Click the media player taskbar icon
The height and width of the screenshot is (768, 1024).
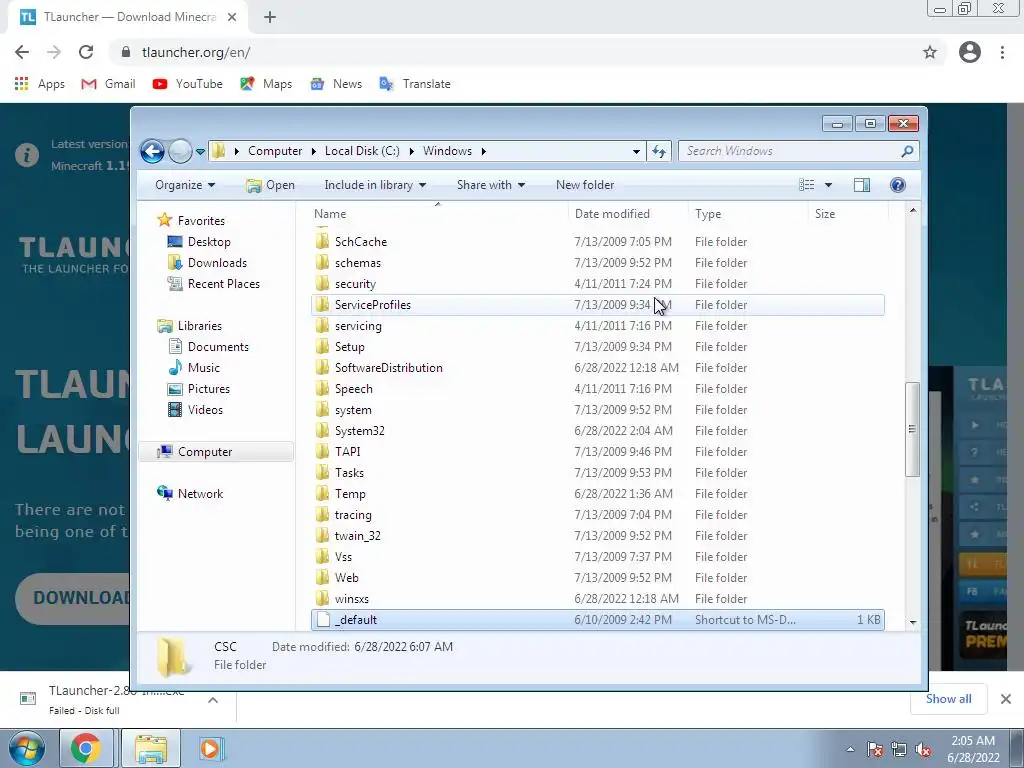[210, 748]
